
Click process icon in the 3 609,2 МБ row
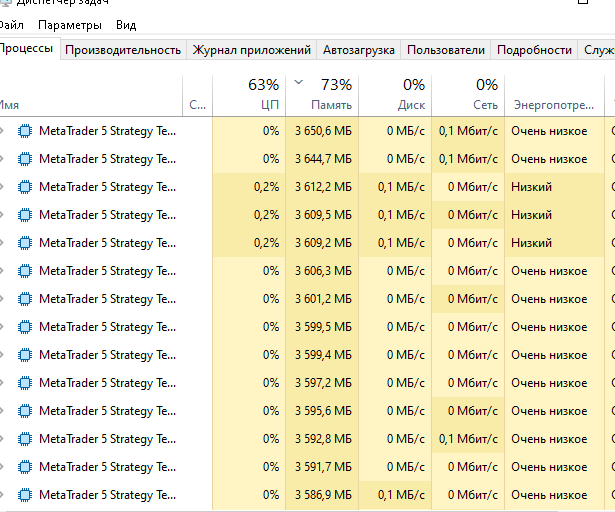(x=25, y=243)
